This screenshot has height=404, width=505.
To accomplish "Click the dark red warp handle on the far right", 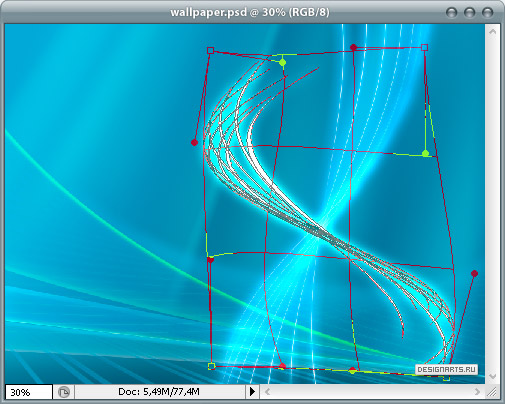I will coord(474,274).
